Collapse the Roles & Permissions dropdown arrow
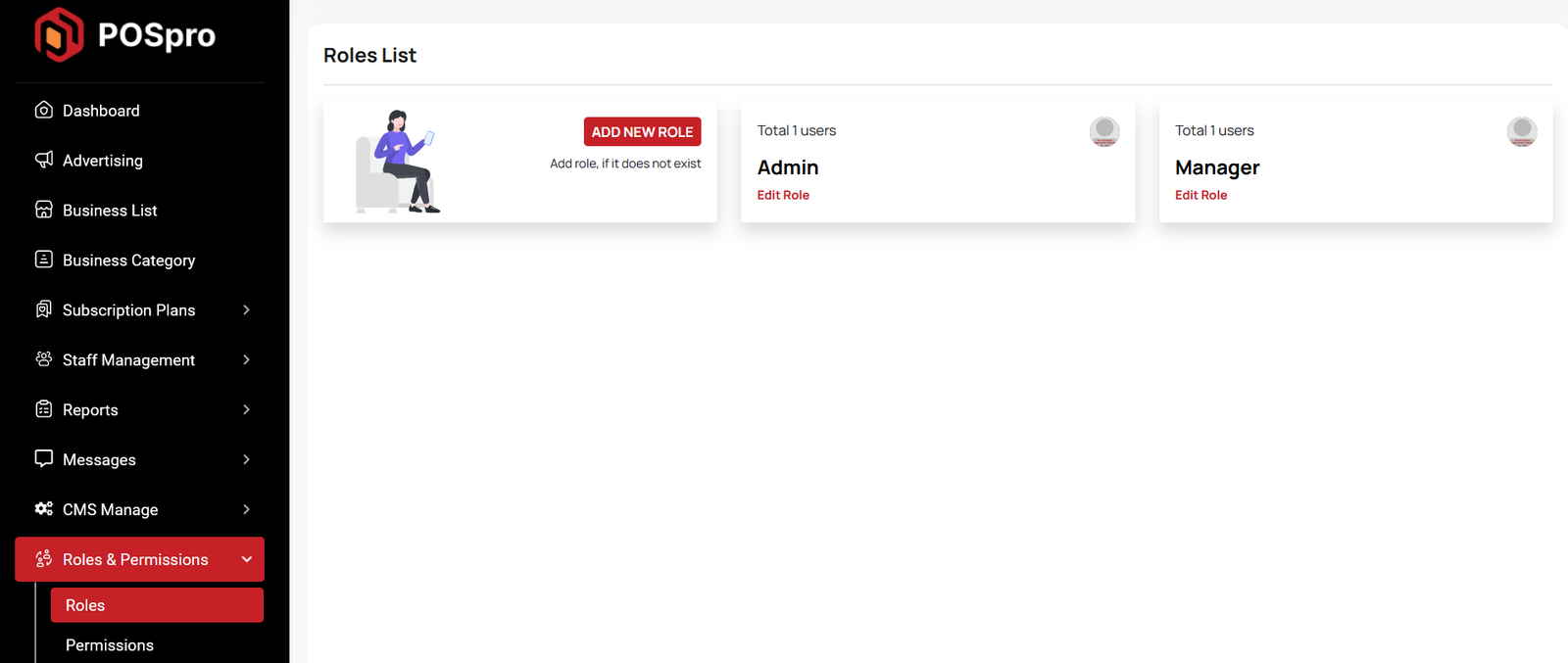 tap(246, 559)
